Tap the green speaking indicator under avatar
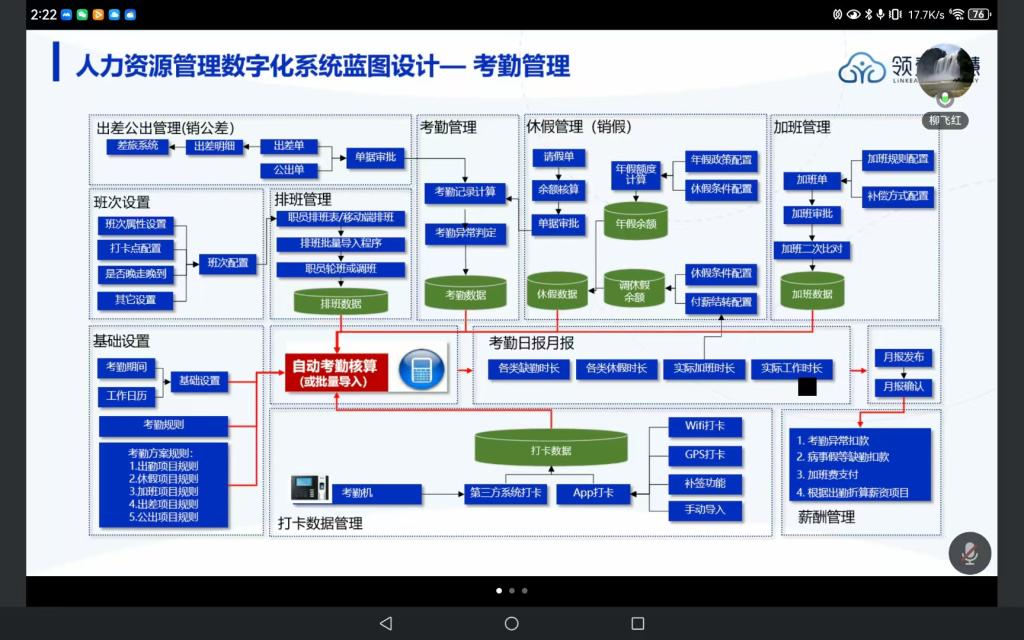The width and height of the screenshot is (1024, 640). (945, 100)
